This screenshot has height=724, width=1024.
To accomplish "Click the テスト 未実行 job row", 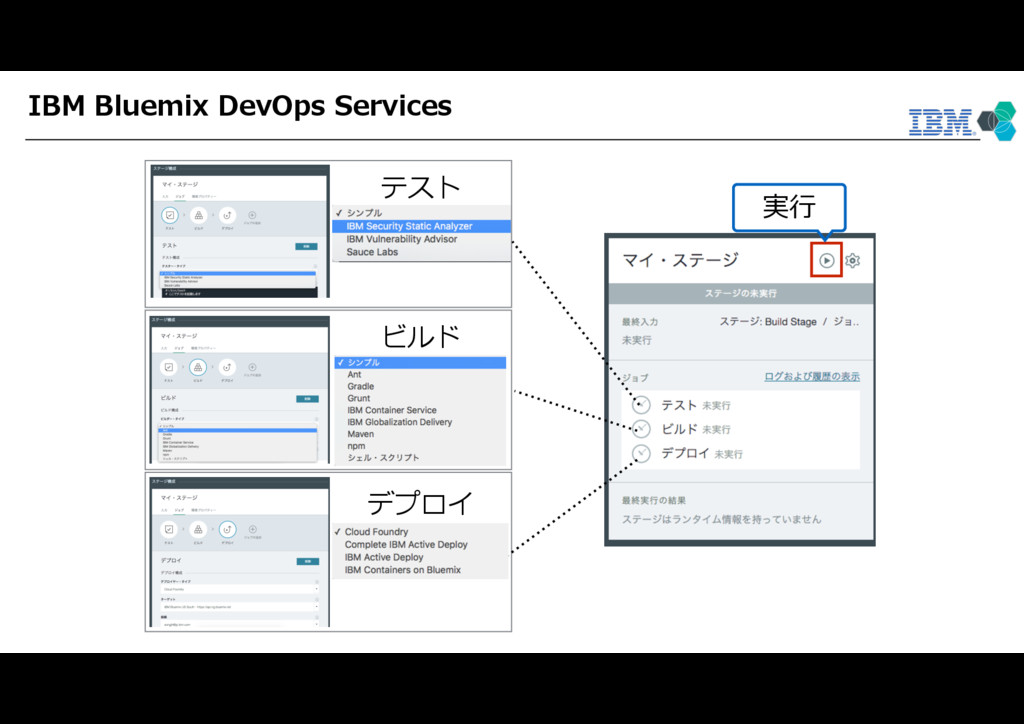I will coord(740,405).
